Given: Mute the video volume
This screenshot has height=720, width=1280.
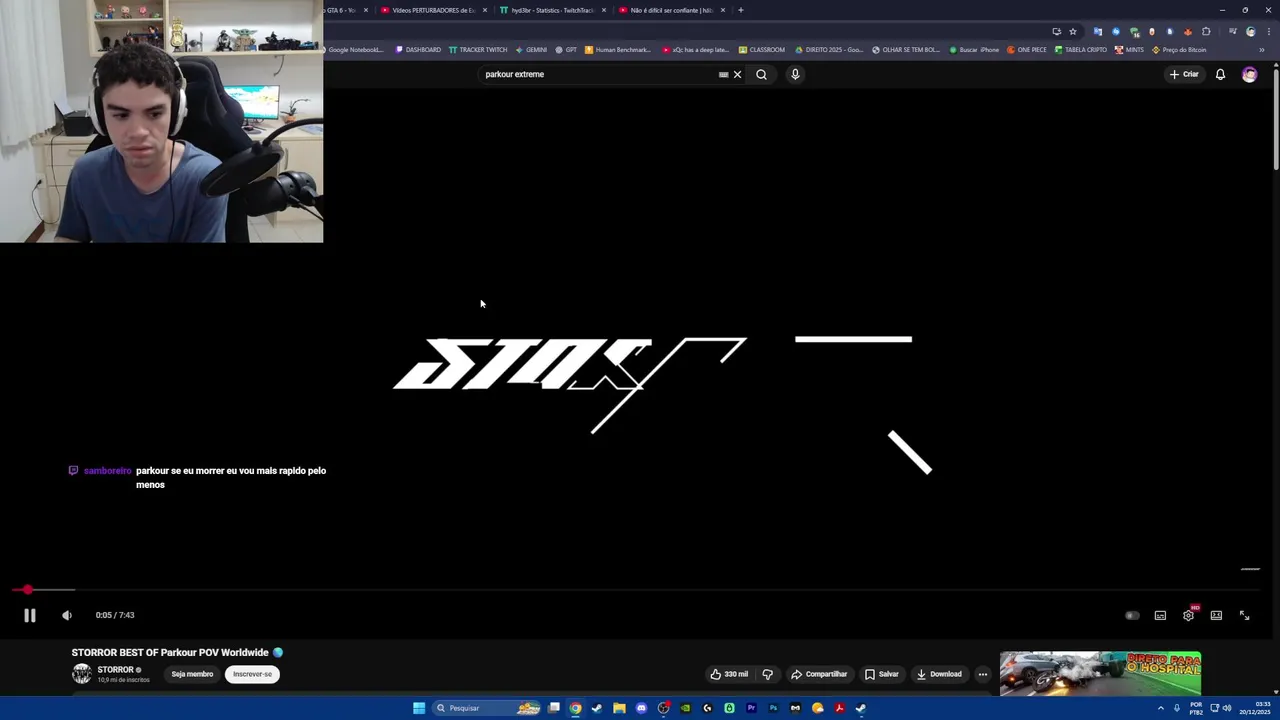Looking at the screenshot, I should [67, 616].
